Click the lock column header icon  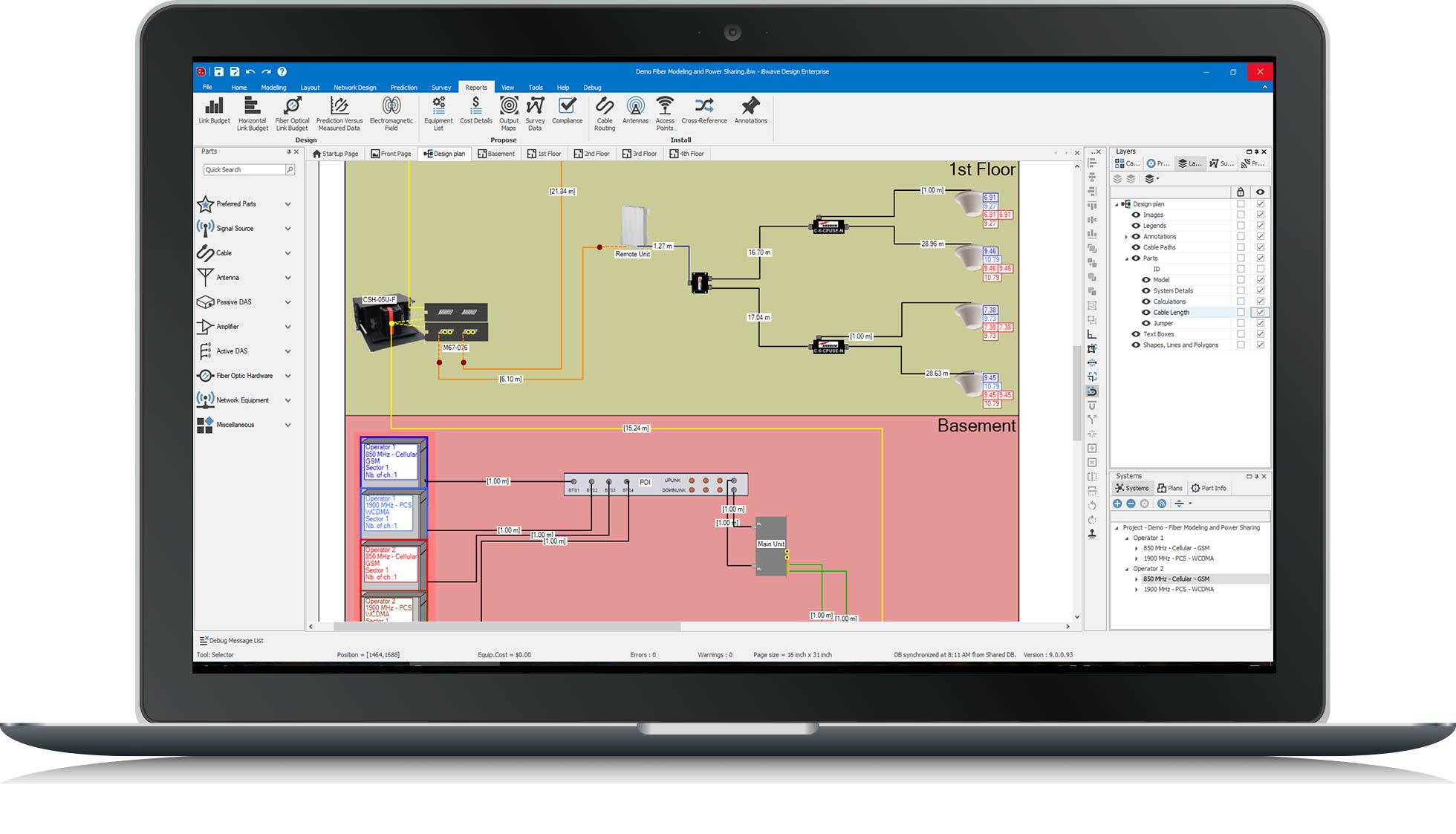click(x=1240, y=192)
